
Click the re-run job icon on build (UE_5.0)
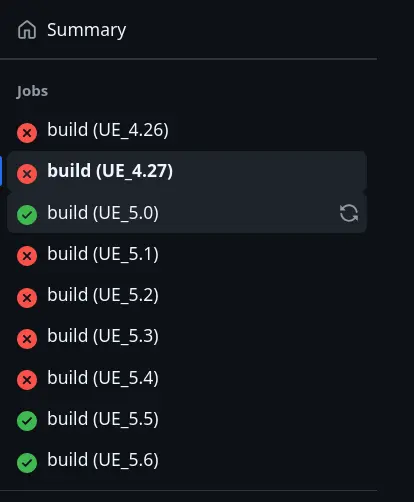tap(349, 213)
